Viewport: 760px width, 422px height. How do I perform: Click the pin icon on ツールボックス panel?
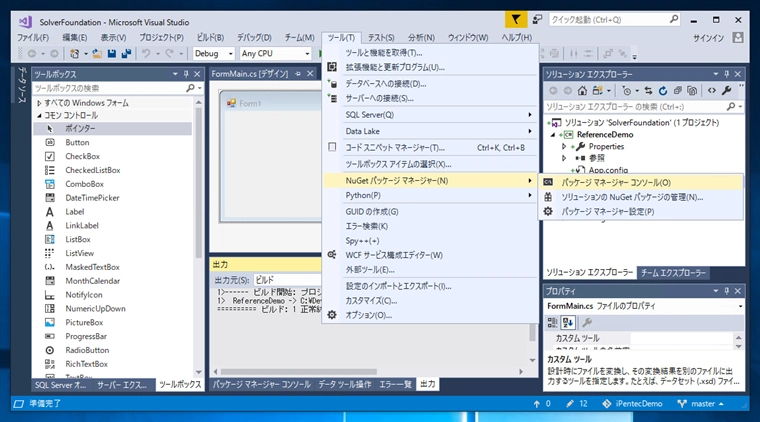(x=186, y=74)
